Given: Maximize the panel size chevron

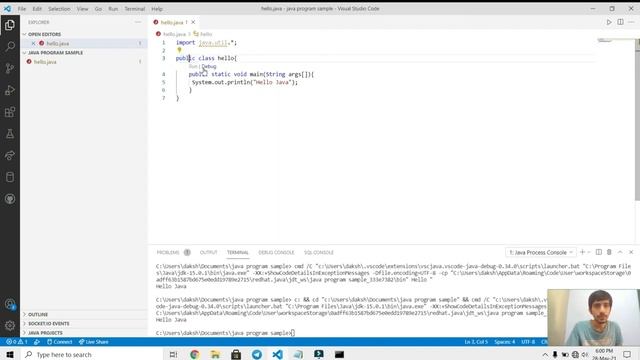Looking at the screenshot, I should (x=620, y=252).
